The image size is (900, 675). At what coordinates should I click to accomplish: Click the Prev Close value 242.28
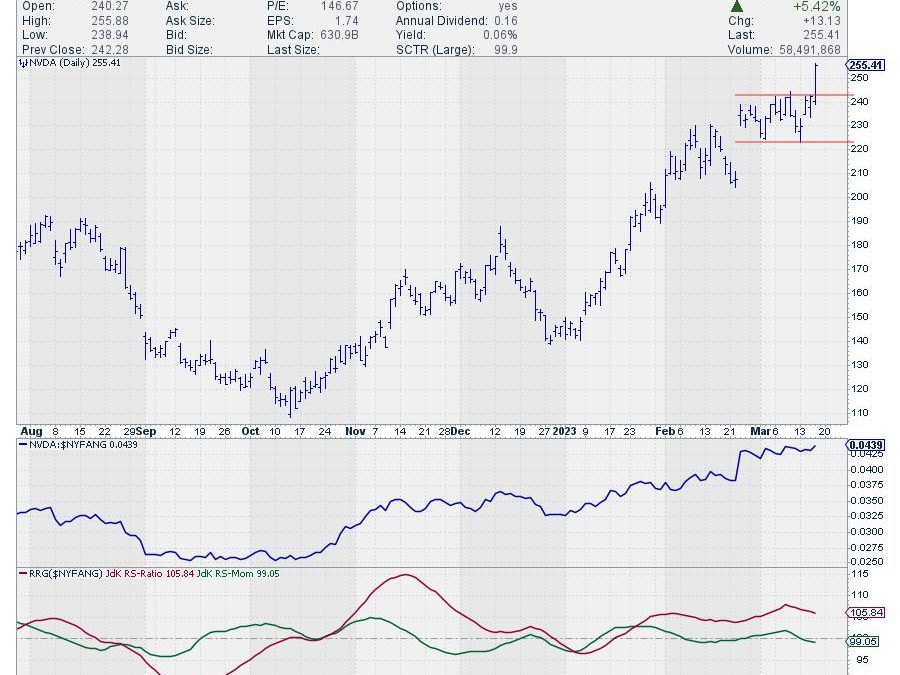coord(110,49)
